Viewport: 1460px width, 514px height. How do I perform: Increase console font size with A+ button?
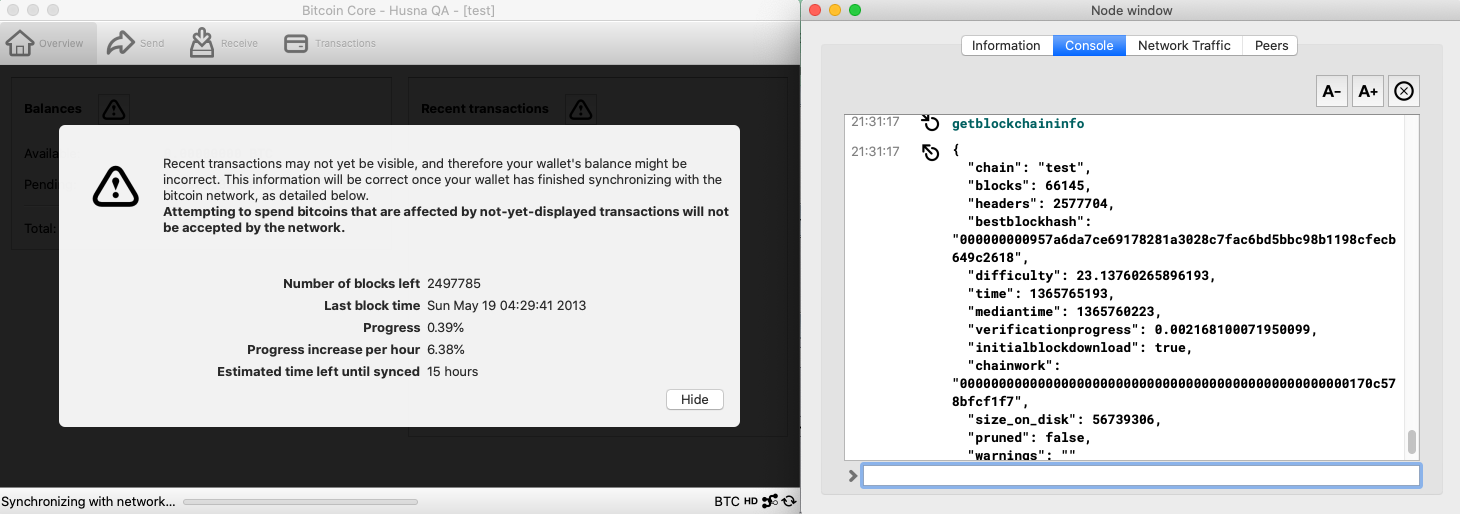click(1367, 91)
